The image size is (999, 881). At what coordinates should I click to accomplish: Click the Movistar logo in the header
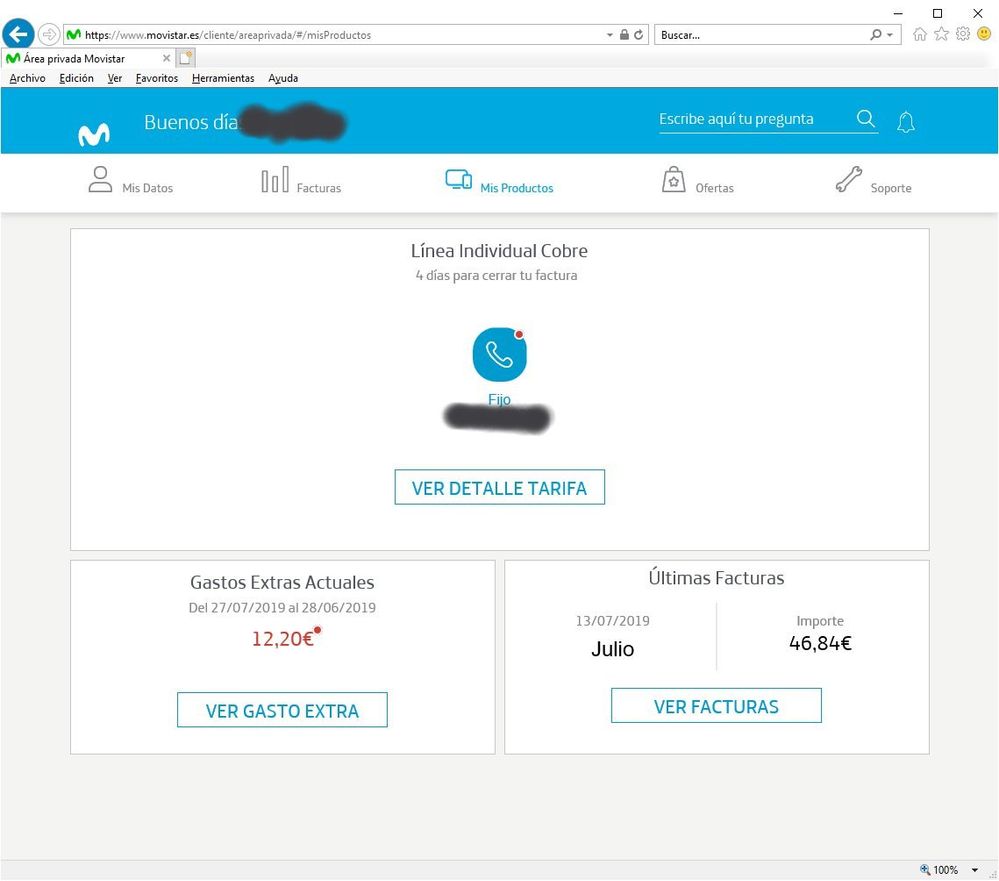(x=94, y=134)
